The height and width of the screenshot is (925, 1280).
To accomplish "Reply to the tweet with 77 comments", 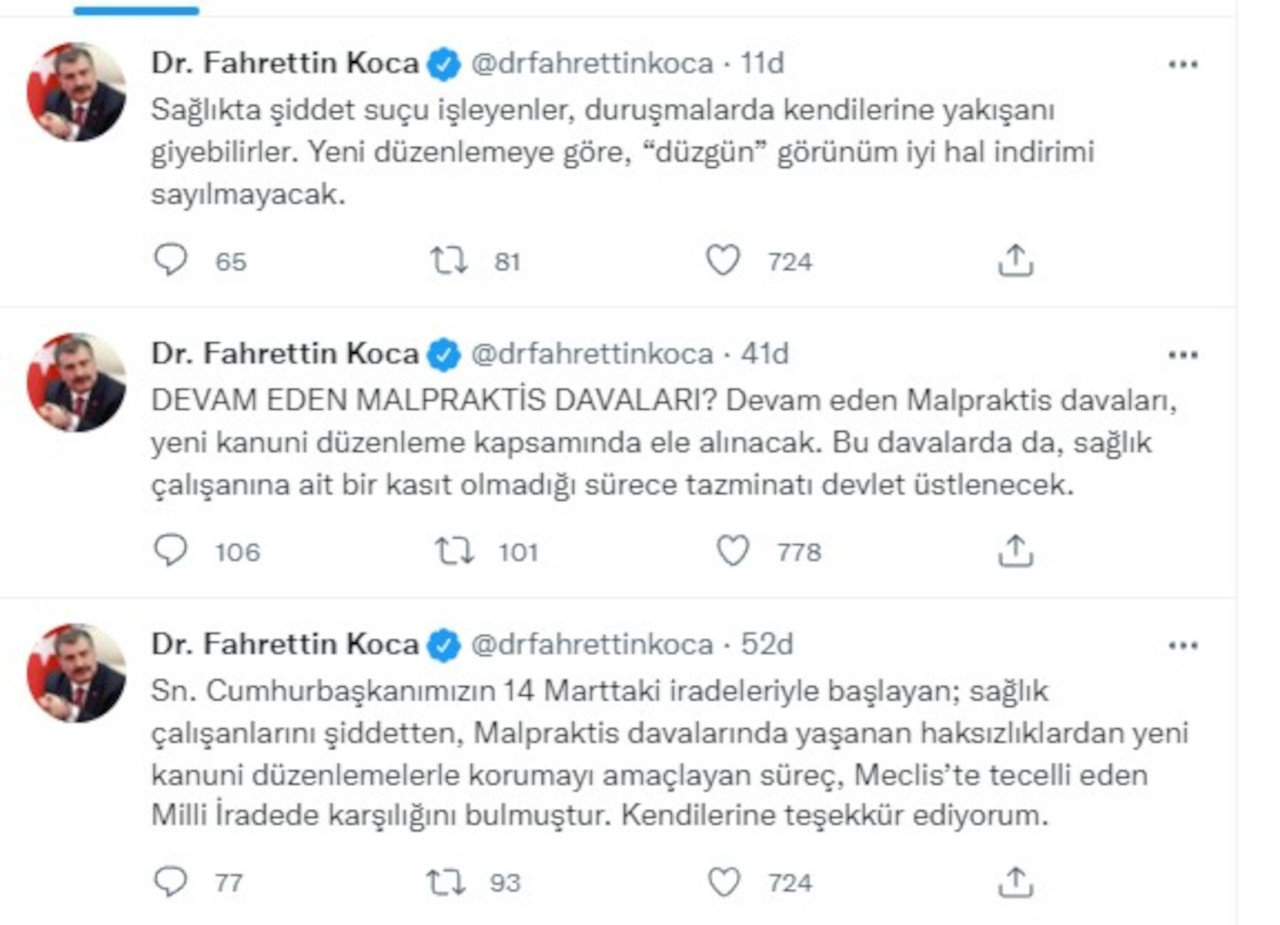I will coord(171,882).
